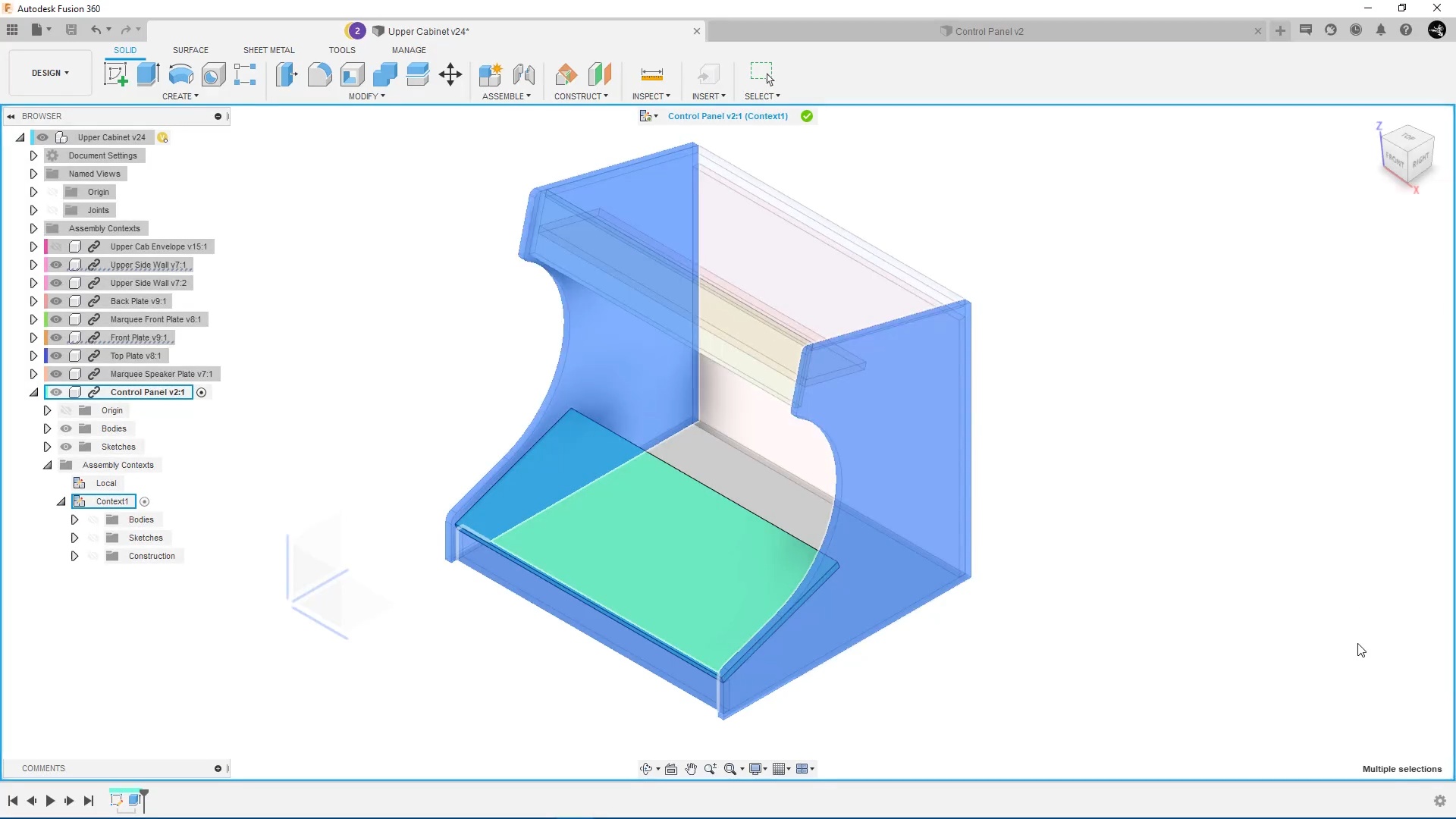Open the CREATE dropdown menu
Image resolution: width=1456 pixels, height=819 pixels.
pos(180,96)
